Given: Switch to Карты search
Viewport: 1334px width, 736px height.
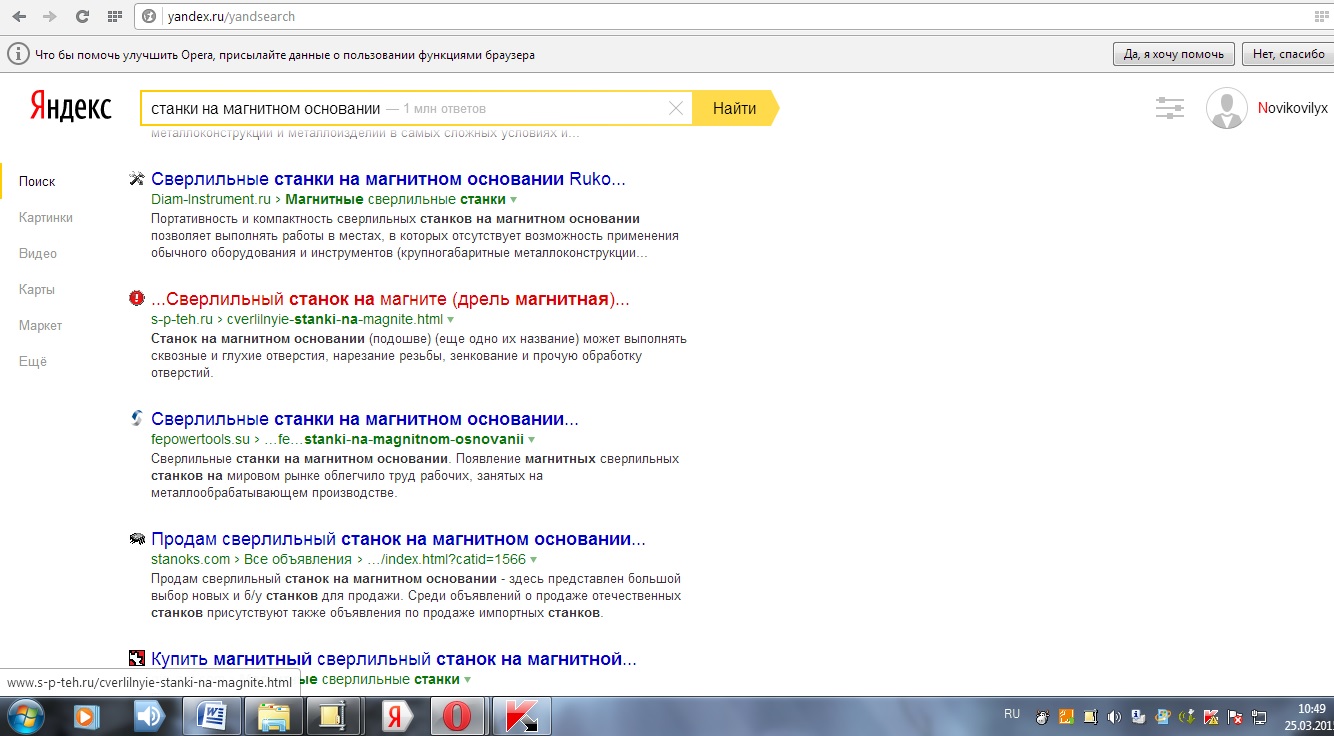Looking at the screenshot, I should pyautogui.click(x=36, y=289).
